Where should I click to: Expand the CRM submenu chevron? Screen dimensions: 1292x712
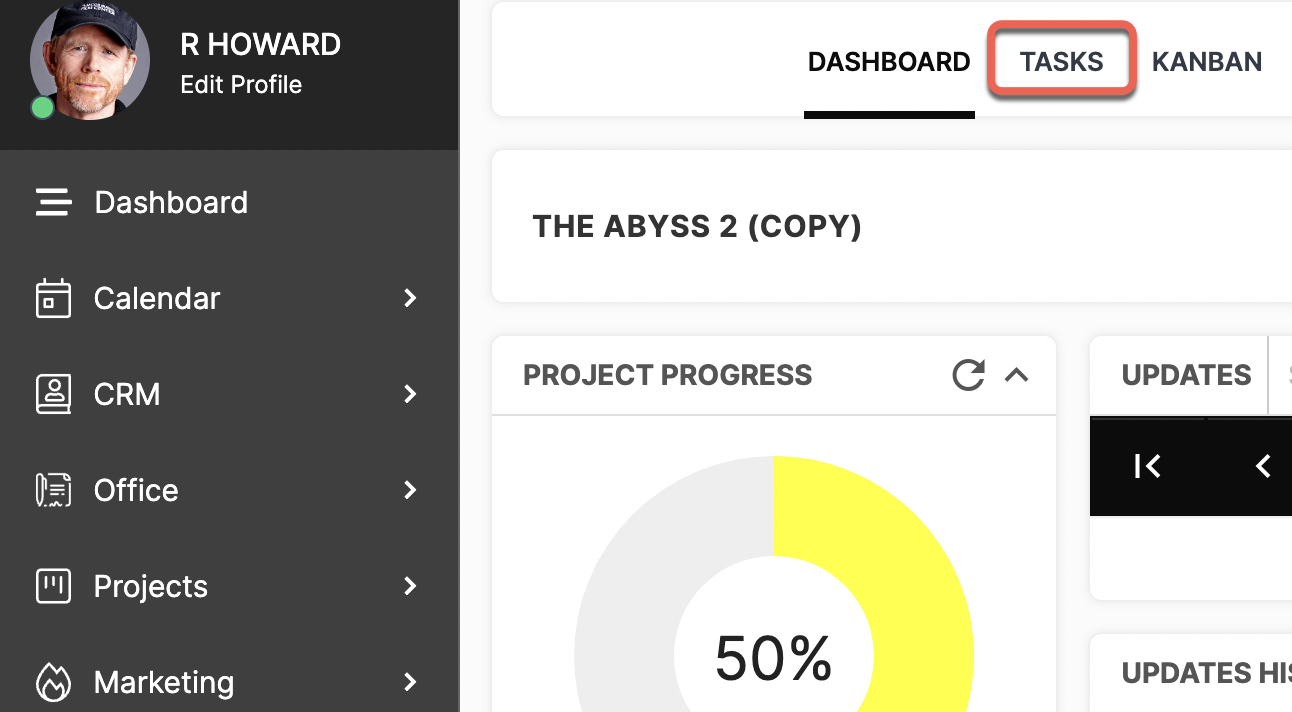click(410, 394)
